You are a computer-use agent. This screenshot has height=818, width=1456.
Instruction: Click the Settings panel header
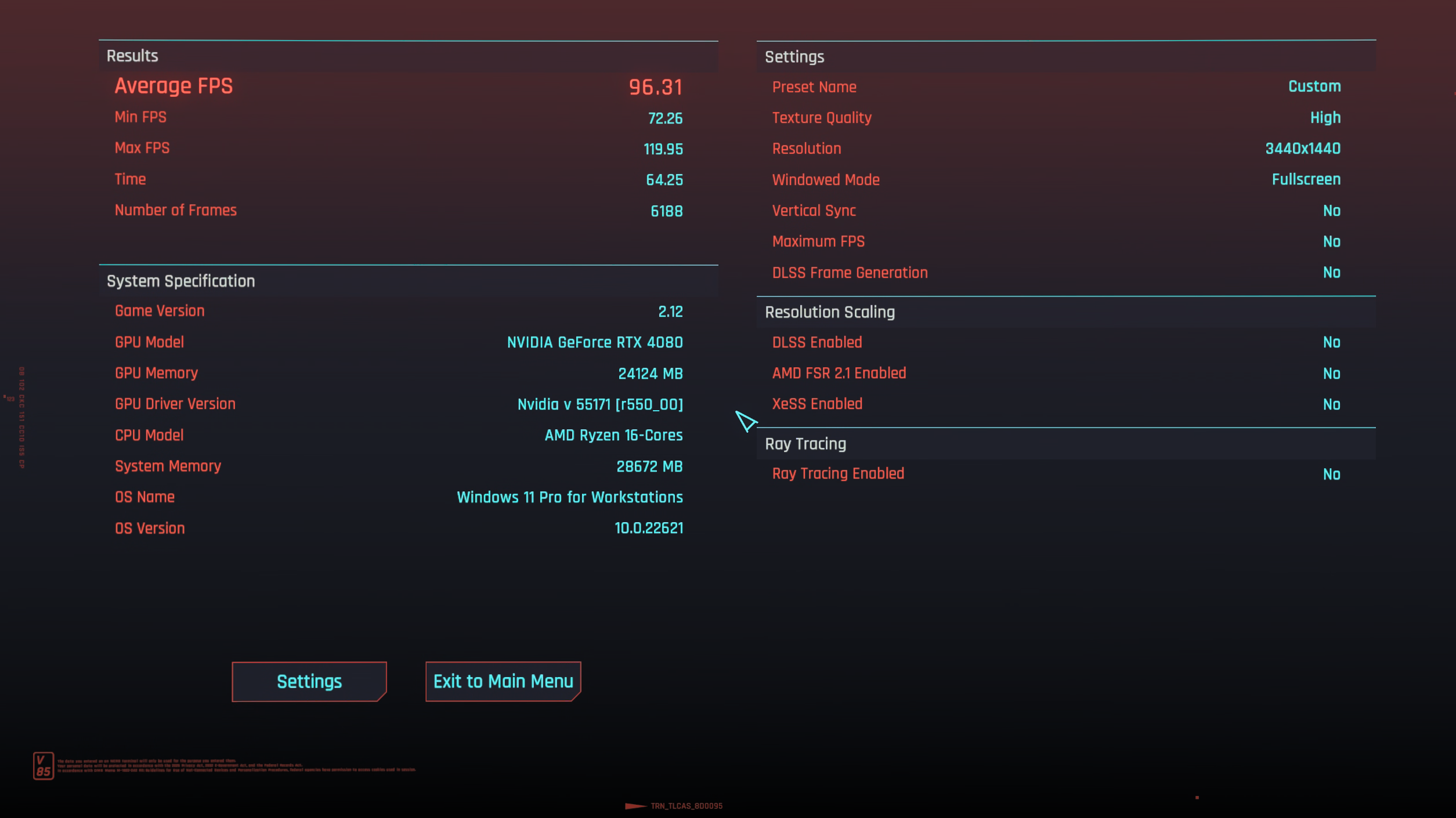coord(794,57)
